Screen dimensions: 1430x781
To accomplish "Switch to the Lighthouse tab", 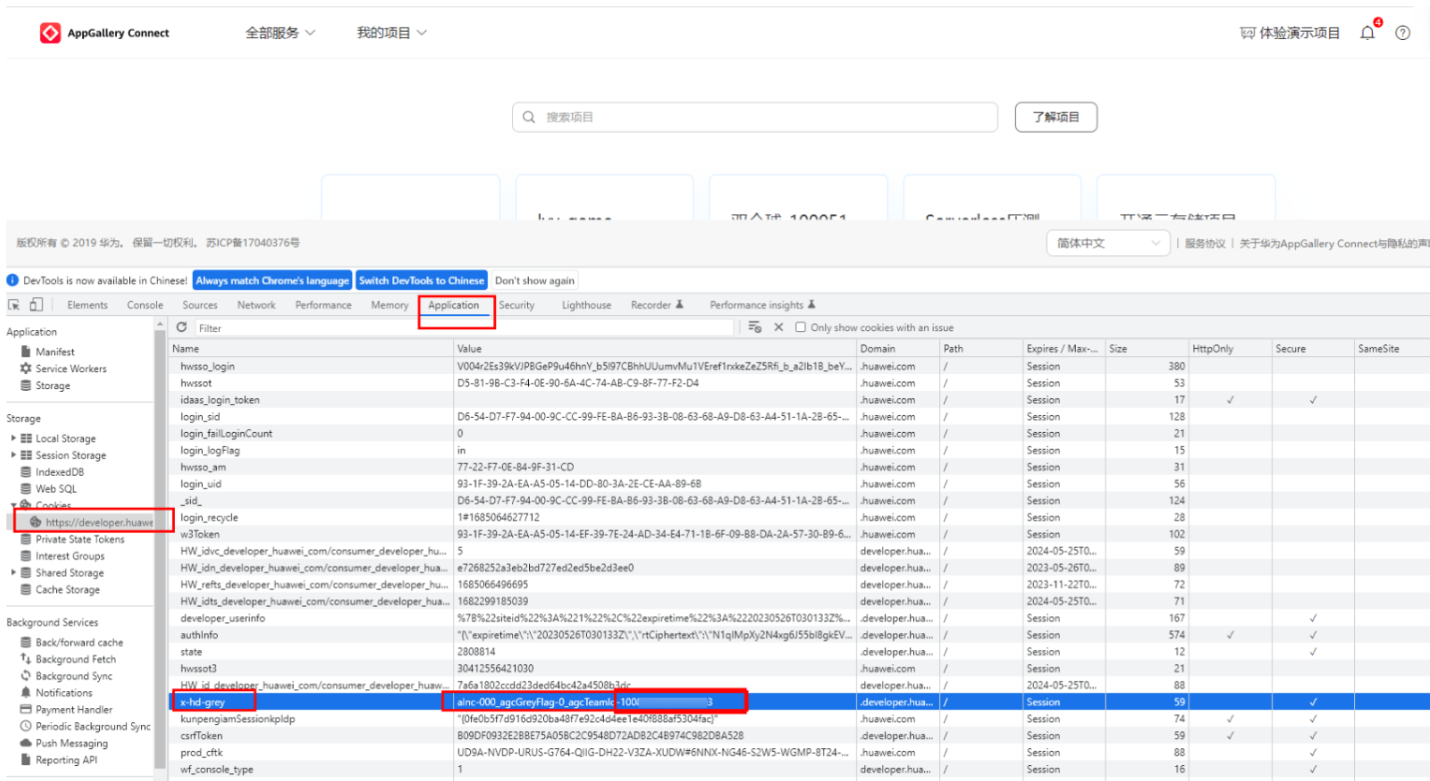I will [586, 305].
